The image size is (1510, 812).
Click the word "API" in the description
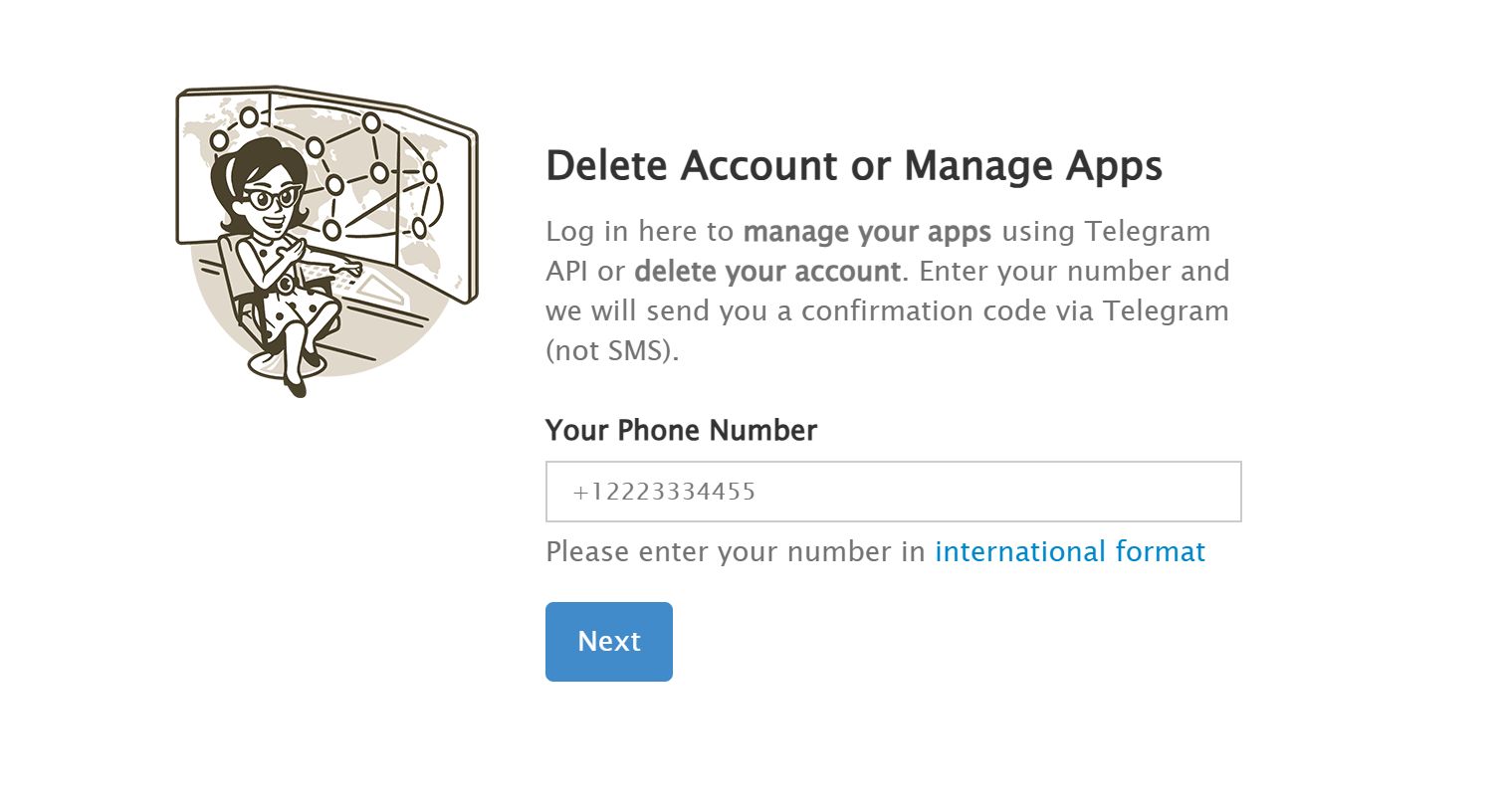567,271
